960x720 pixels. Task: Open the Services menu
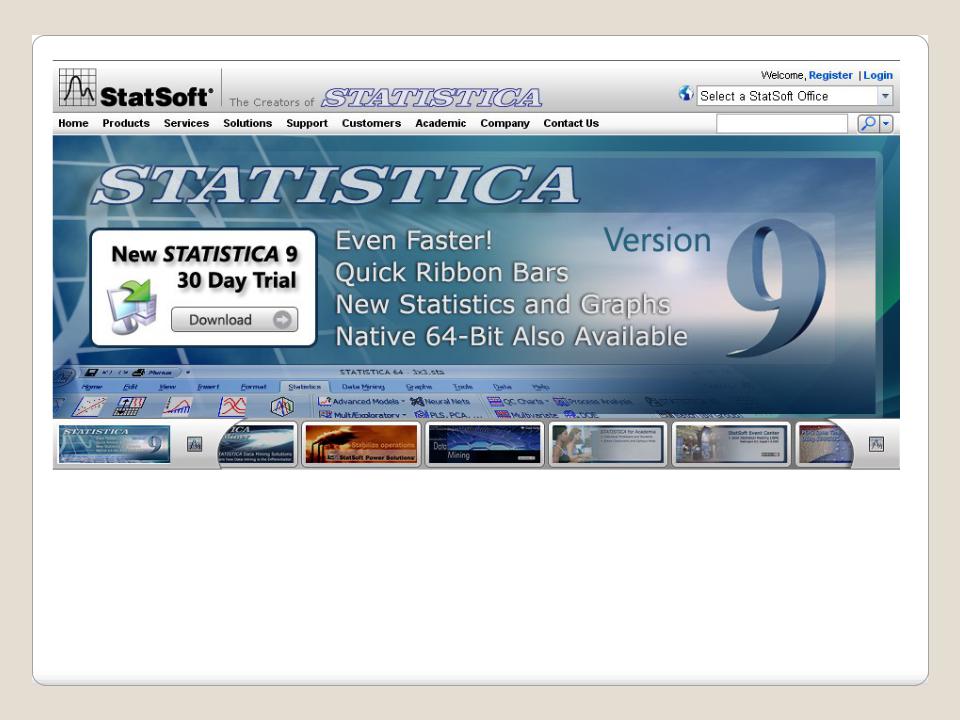pos(186,123)
